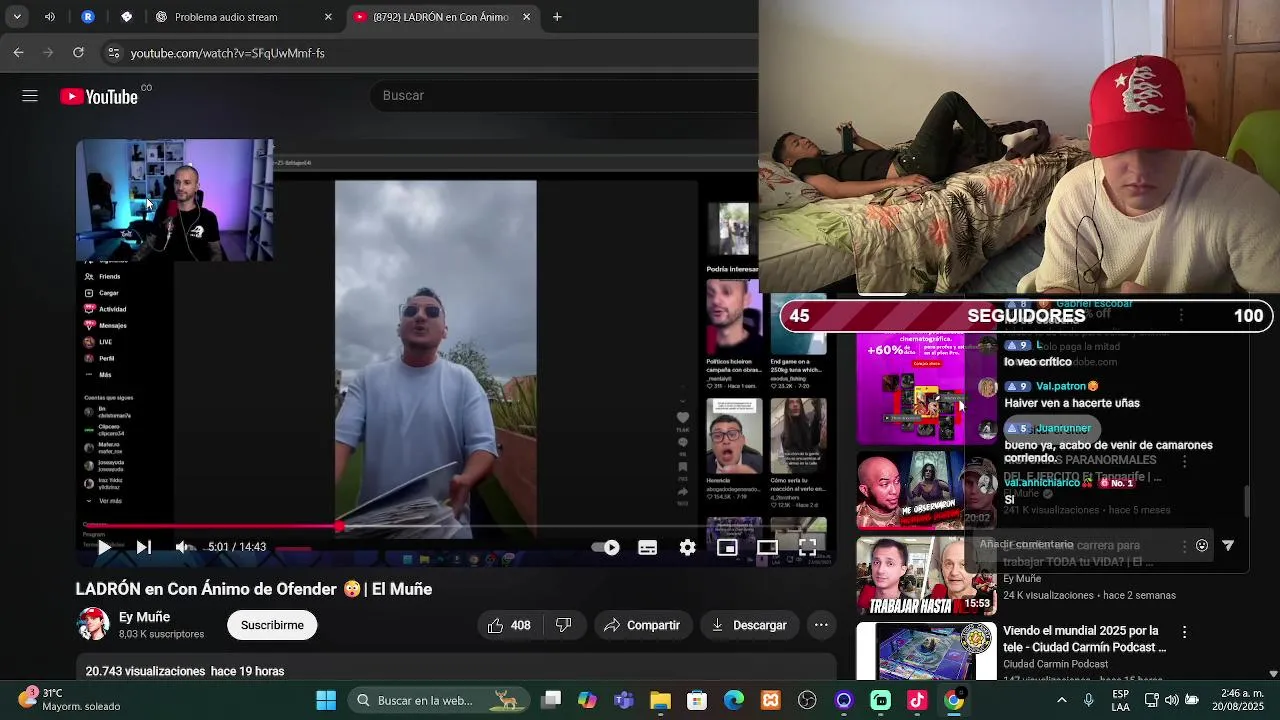Download the video with Descargar

[x=749, y=625]
